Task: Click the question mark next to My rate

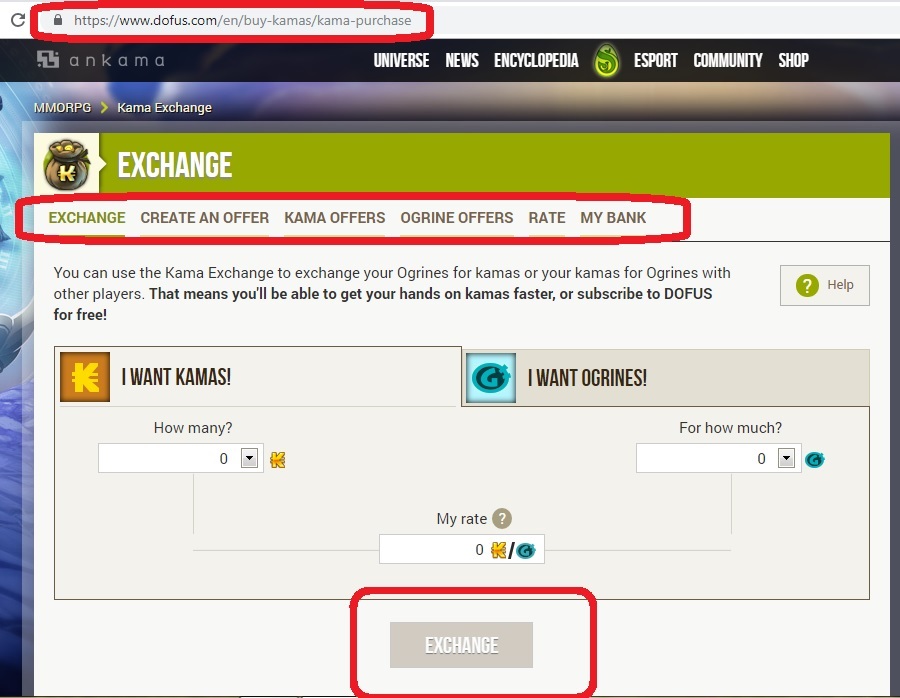Action: coord(502,519)
